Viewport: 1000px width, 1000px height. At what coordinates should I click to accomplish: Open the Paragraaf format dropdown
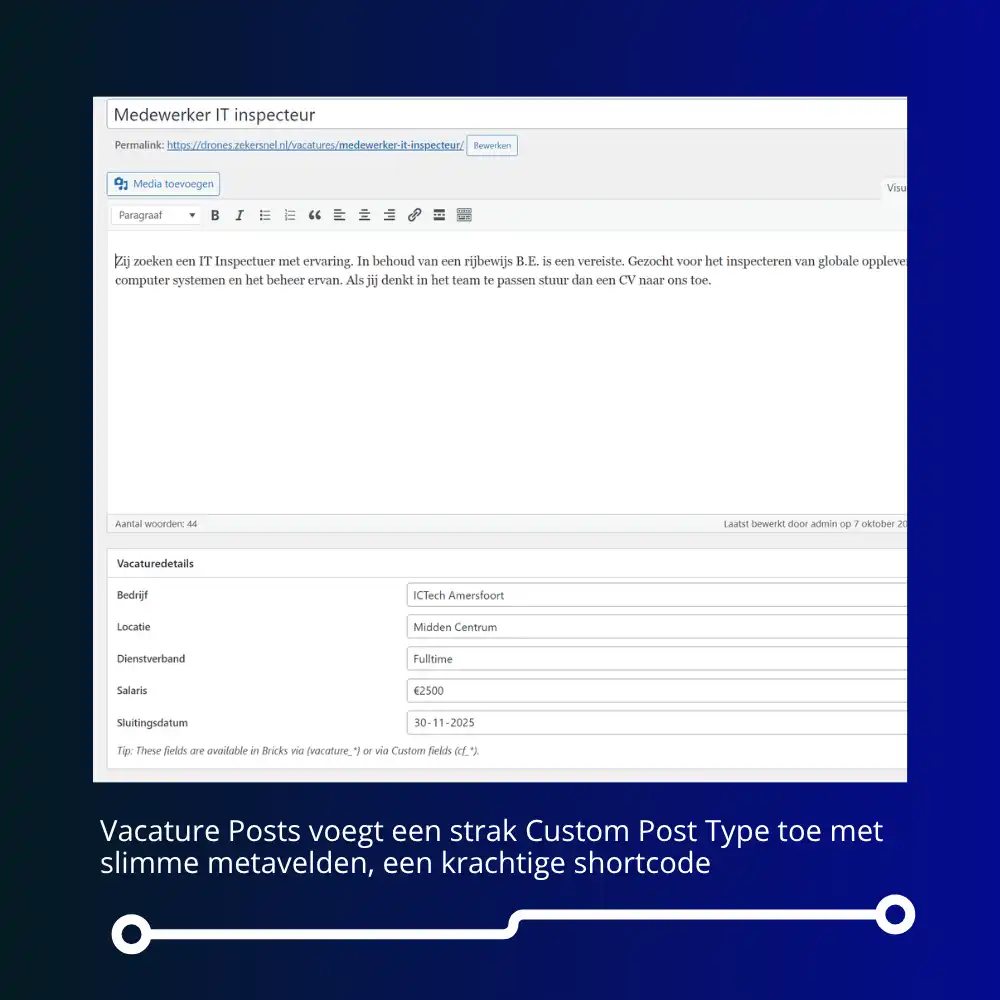coord(157,215)
